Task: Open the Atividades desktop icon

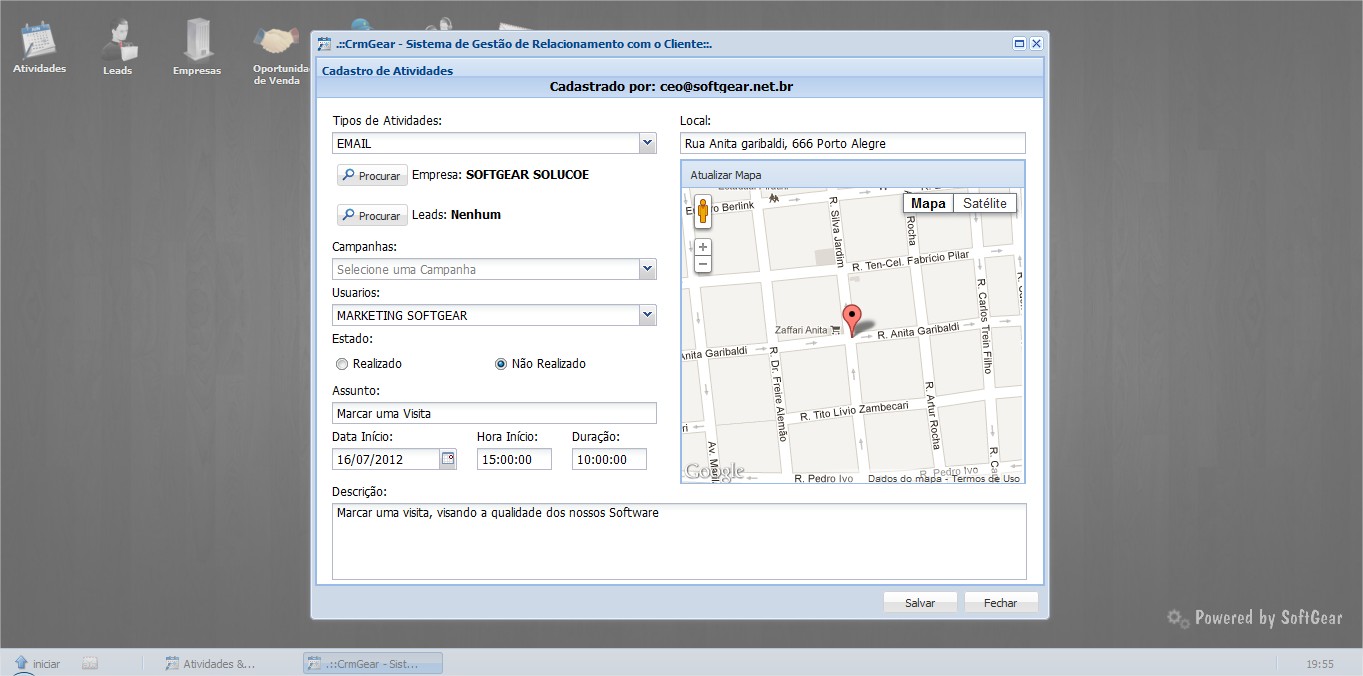Action: coord(39,45)
